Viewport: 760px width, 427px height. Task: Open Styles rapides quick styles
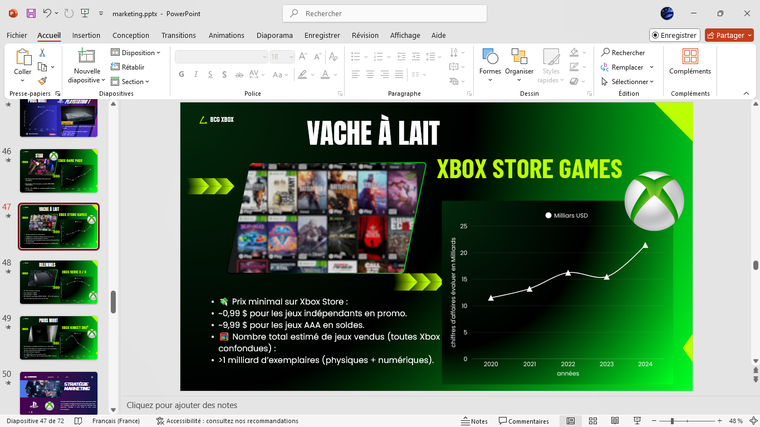coord(551,65)
